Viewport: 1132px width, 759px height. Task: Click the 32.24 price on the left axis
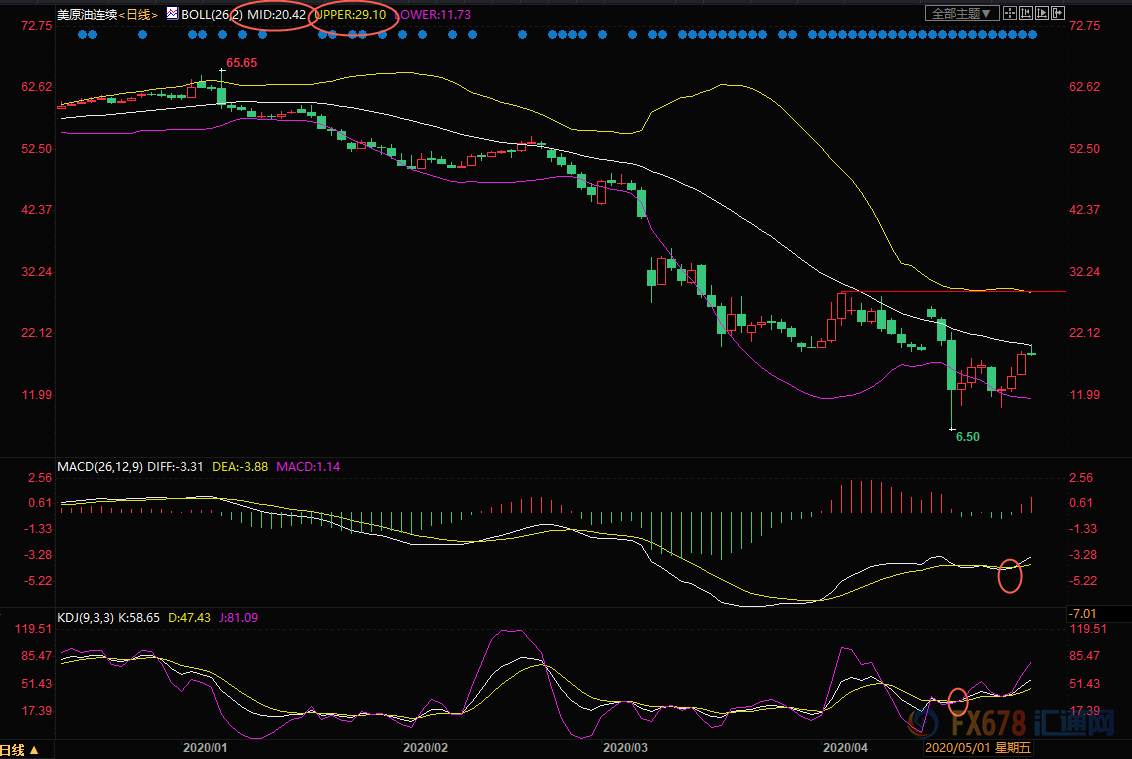(x=37, y=272)
